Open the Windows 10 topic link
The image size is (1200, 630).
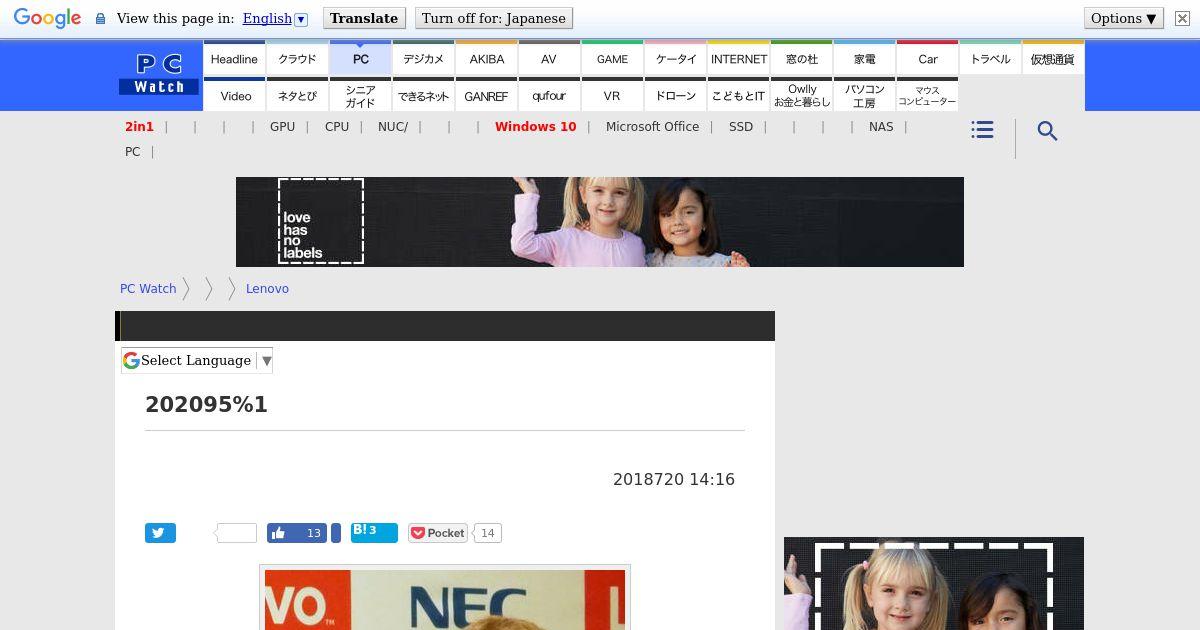[535, 126]
